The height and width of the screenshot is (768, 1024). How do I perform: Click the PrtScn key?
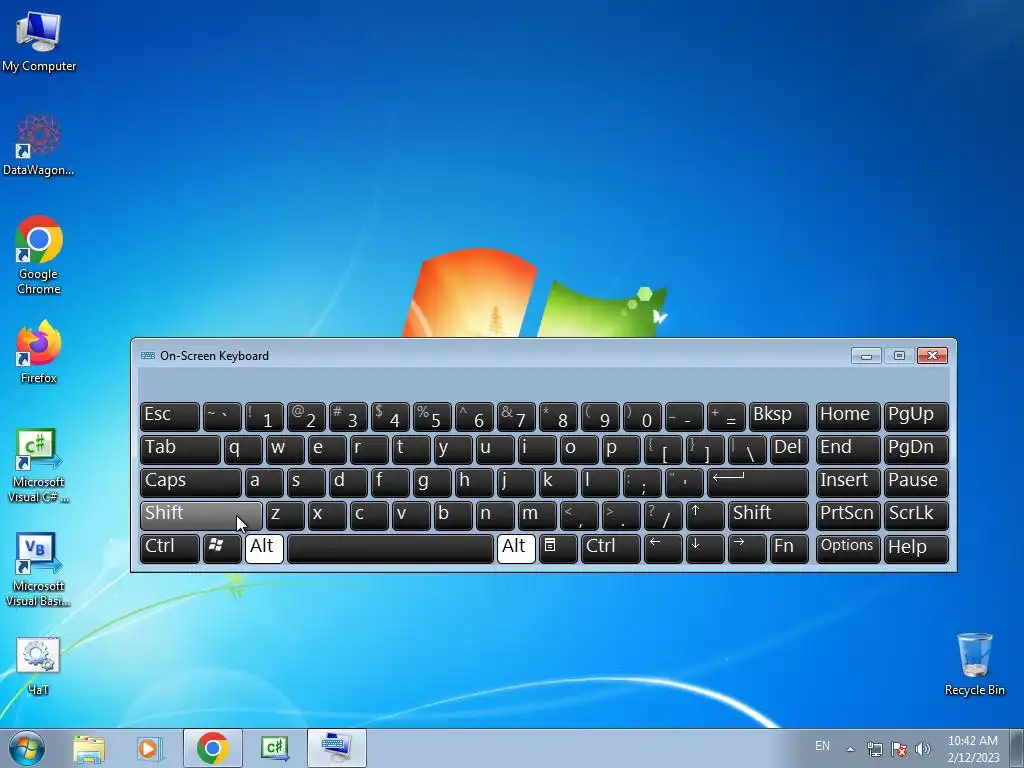848,515
